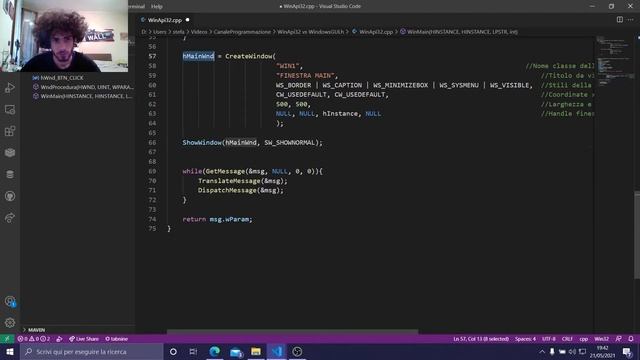Viewport: 640px width, 360px height.
Task: Click the status bar icon left of Live Share
Action: pyautogui.click(x=59, y=339)
